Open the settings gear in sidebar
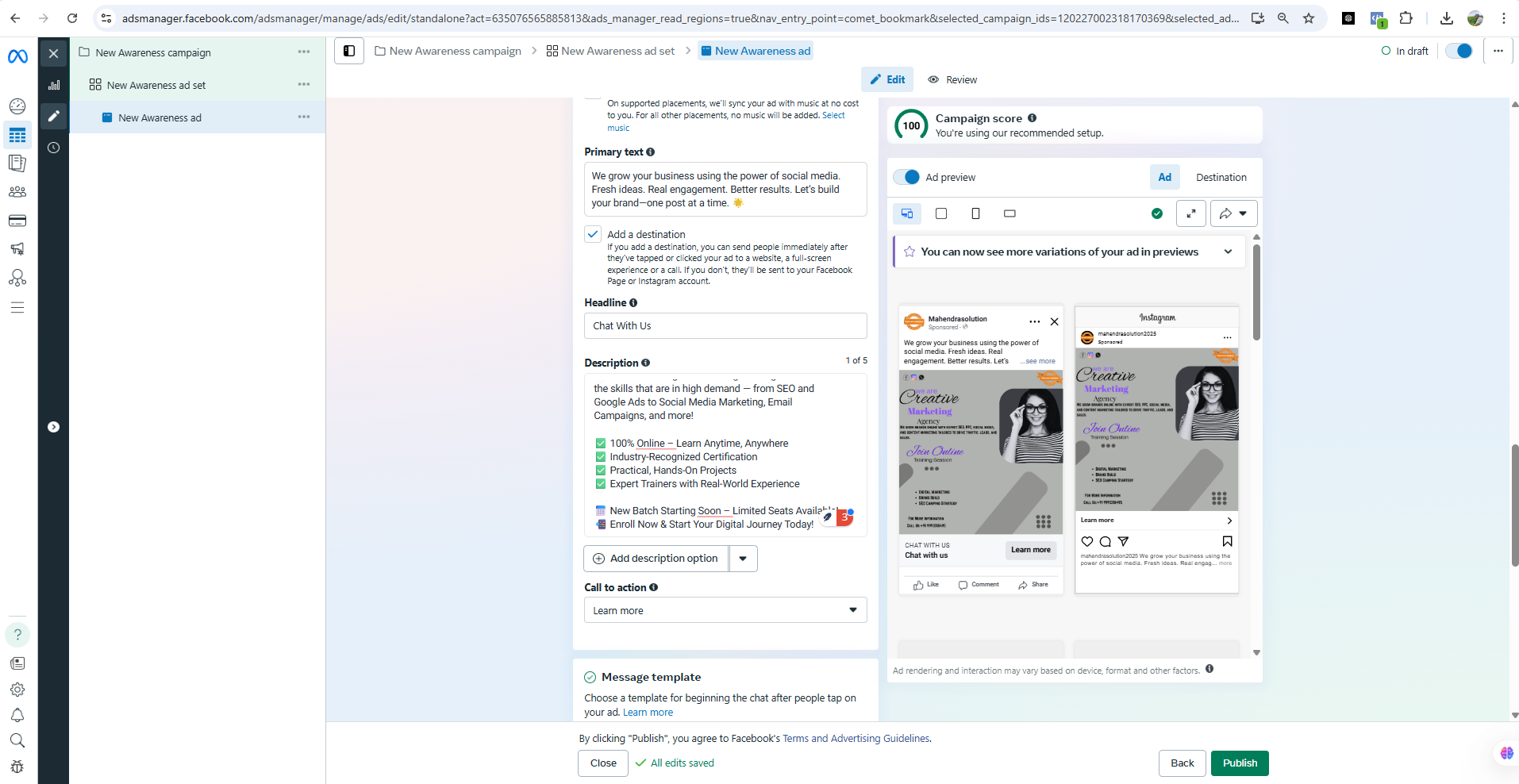 coord(17,690)
